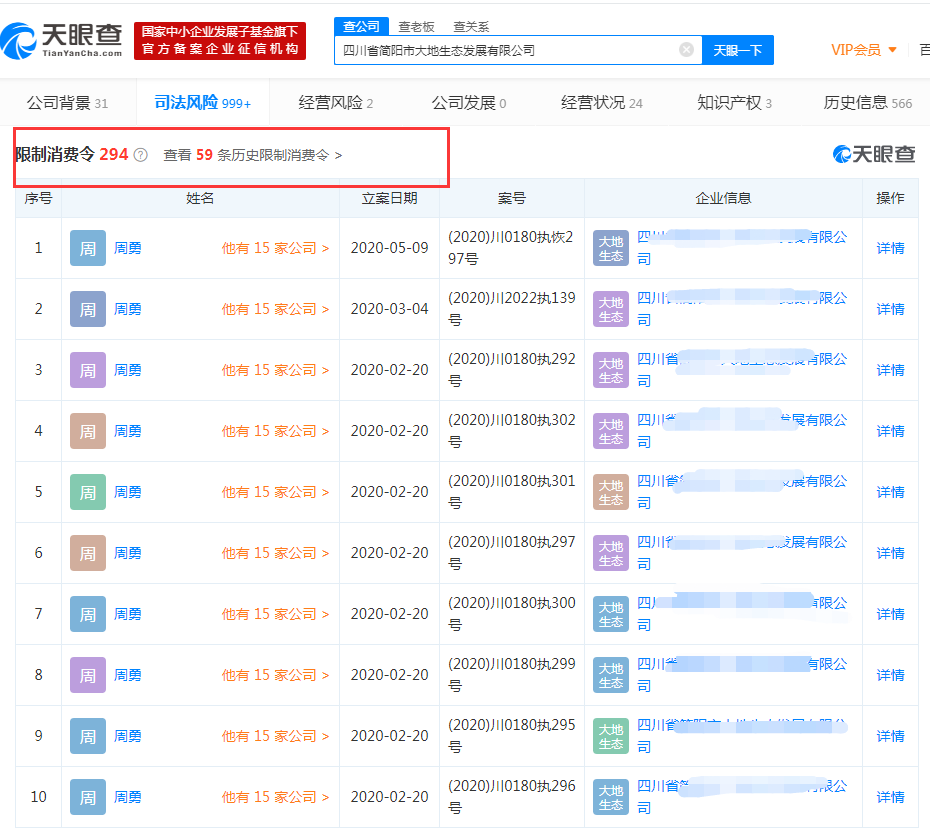Expand 他有 15 家公司 in row 7
930x831 pixels.
pos(275,614)
